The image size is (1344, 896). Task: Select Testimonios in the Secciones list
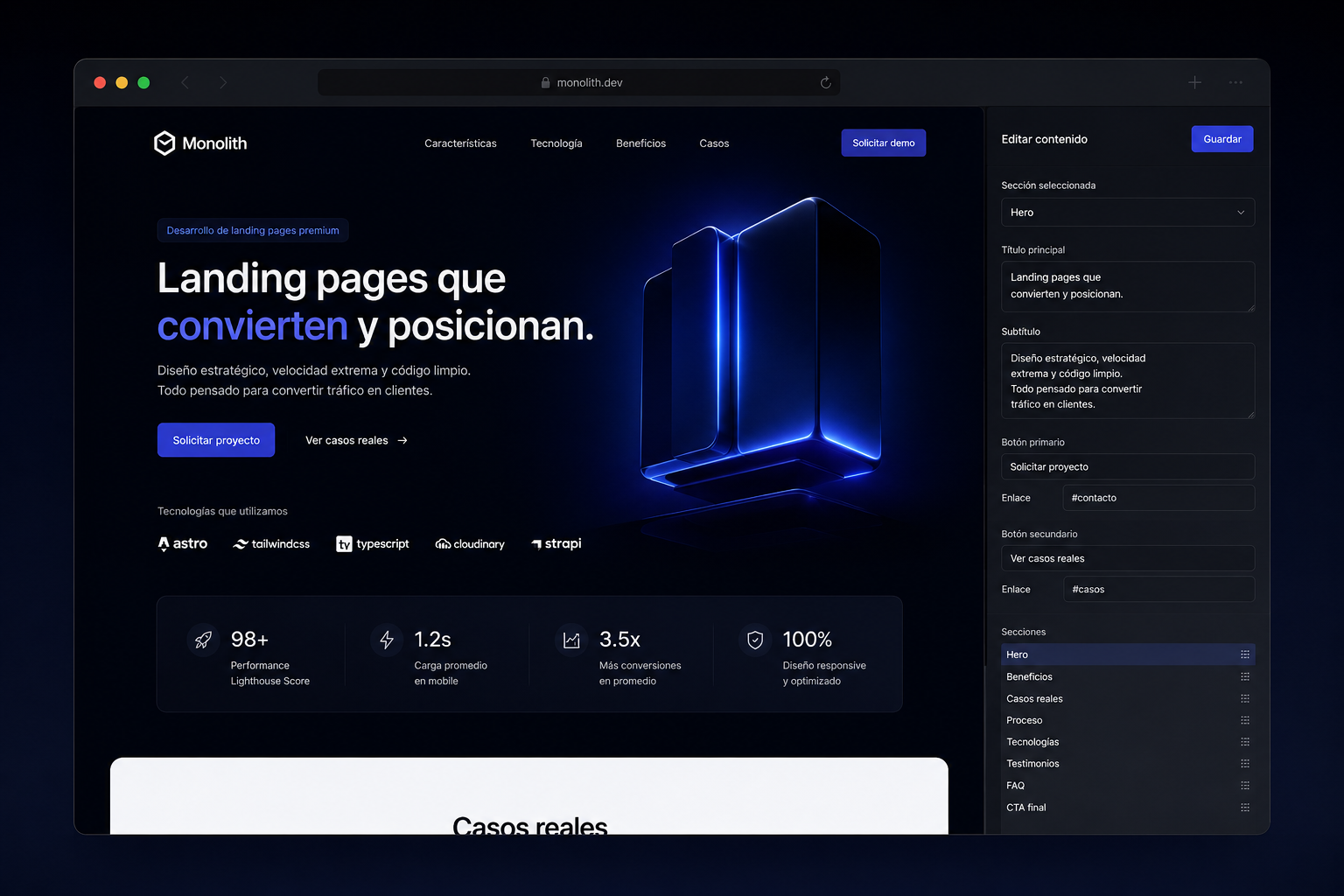point(1128,764)
